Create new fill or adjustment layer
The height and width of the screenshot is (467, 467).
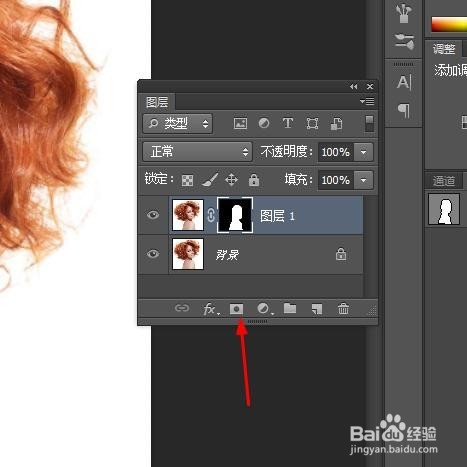tap(265, 309)
